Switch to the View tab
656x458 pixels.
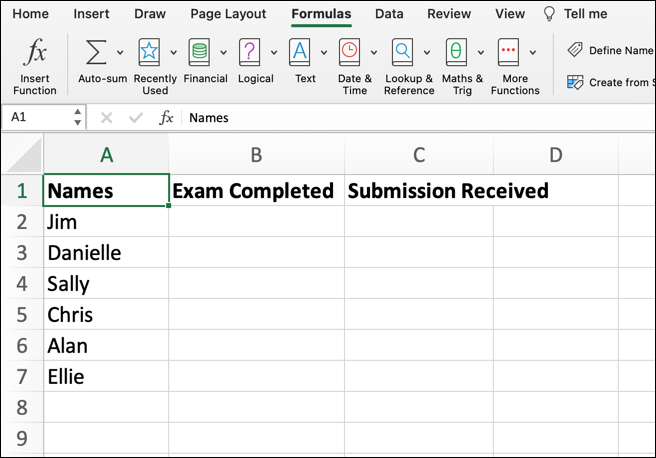(510, 14)
